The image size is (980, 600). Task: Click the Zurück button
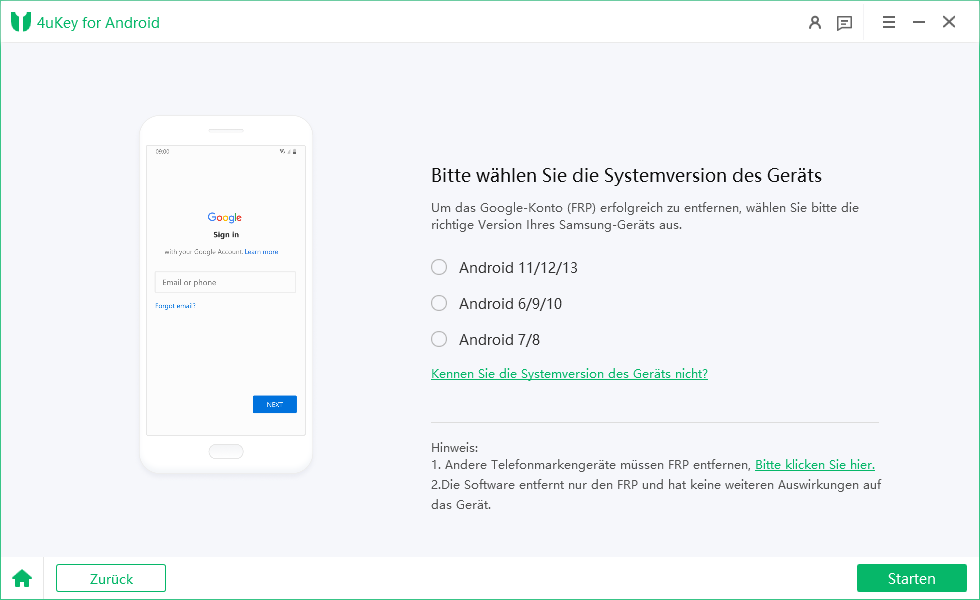click(x=111, y=578)
